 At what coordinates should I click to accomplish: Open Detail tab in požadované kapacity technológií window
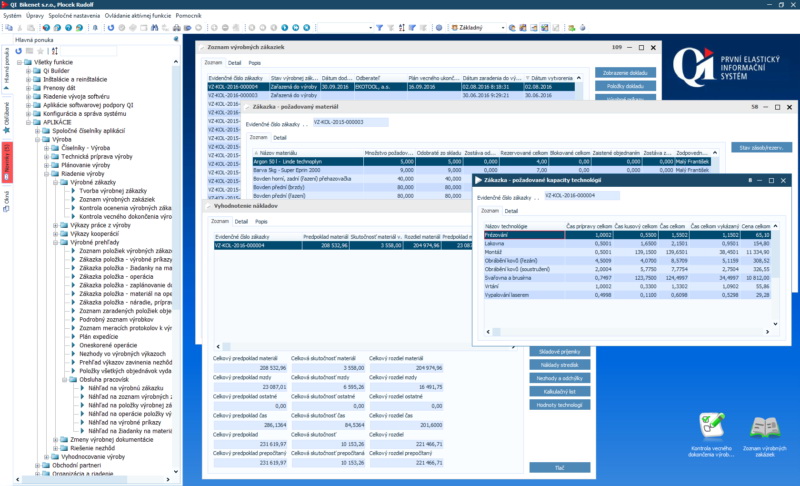(511, 211)
